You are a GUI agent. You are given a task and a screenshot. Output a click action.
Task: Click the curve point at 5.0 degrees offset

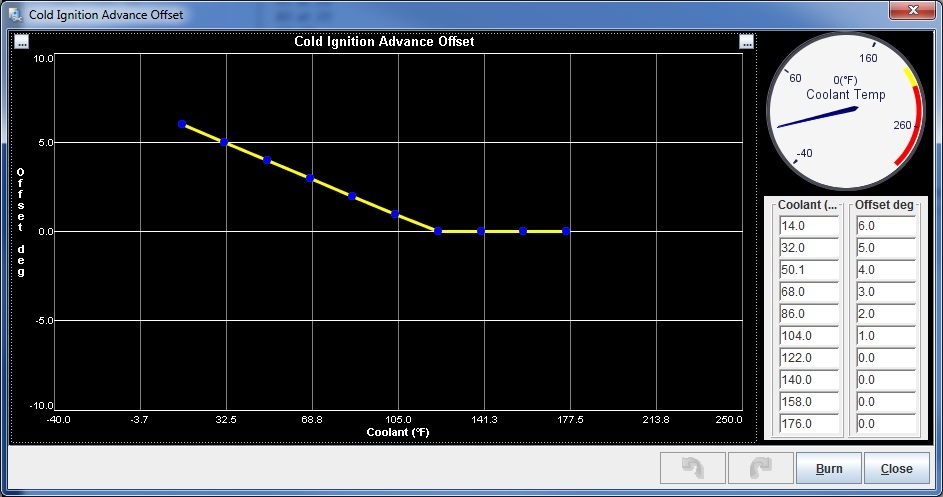224,142
